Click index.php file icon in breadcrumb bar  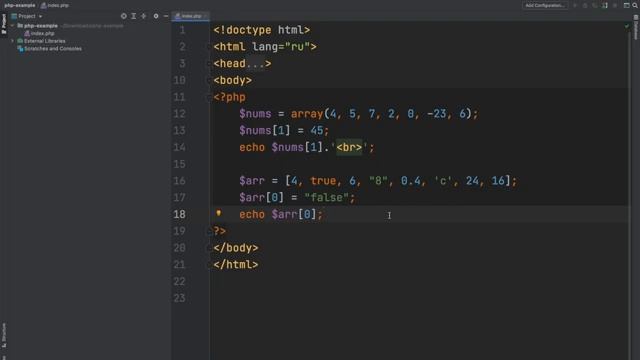pos(43,5)
